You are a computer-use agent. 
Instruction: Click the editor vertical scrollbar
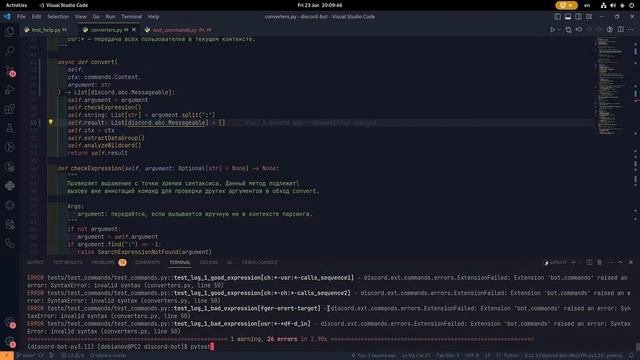pyautogui.click(x=636, y=146)
